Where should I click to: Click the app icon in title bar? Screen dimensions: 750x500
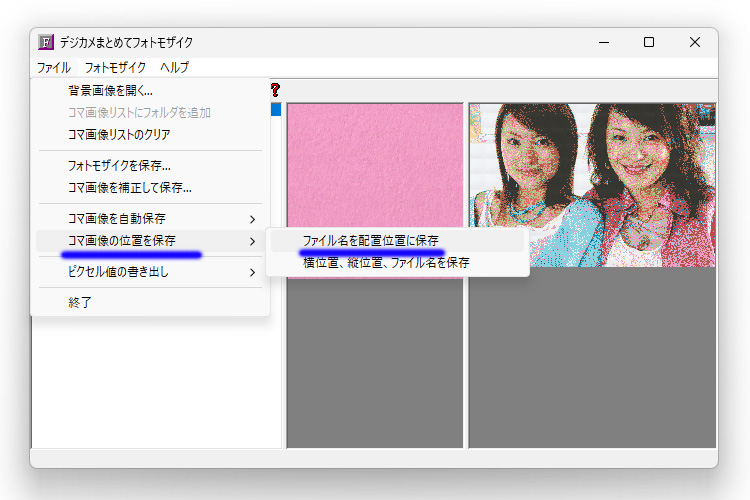pos(45,42)
